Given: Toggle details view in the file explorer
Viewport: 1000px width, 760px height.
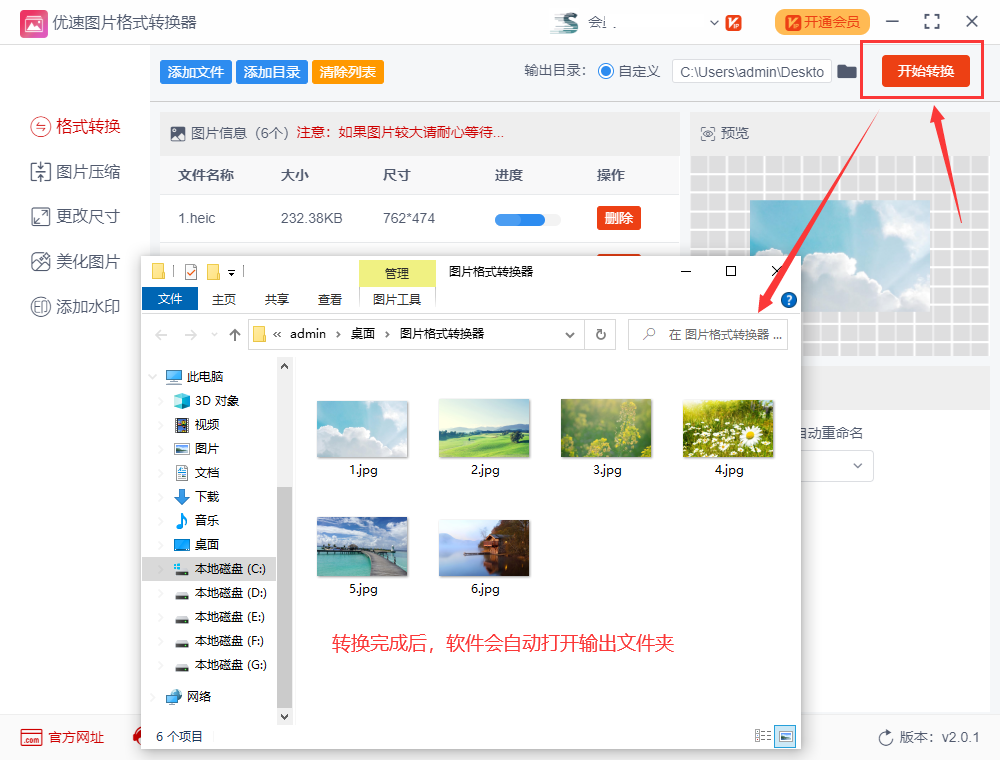Looking at the screenshot, I should (x=764, y=736).
